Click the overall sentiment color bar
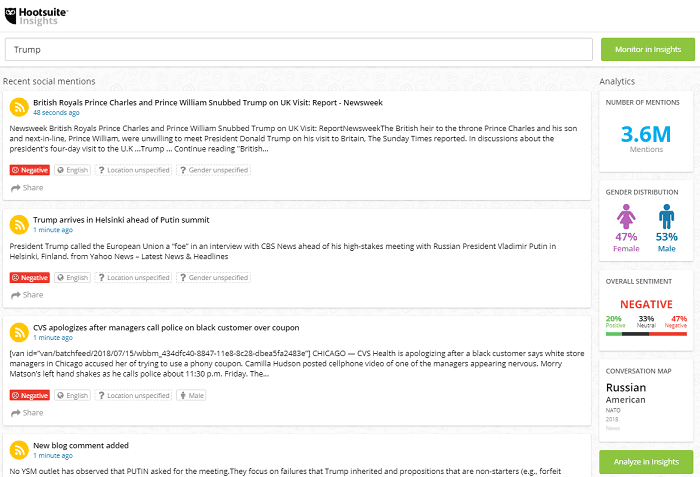 tap(646, 334)
